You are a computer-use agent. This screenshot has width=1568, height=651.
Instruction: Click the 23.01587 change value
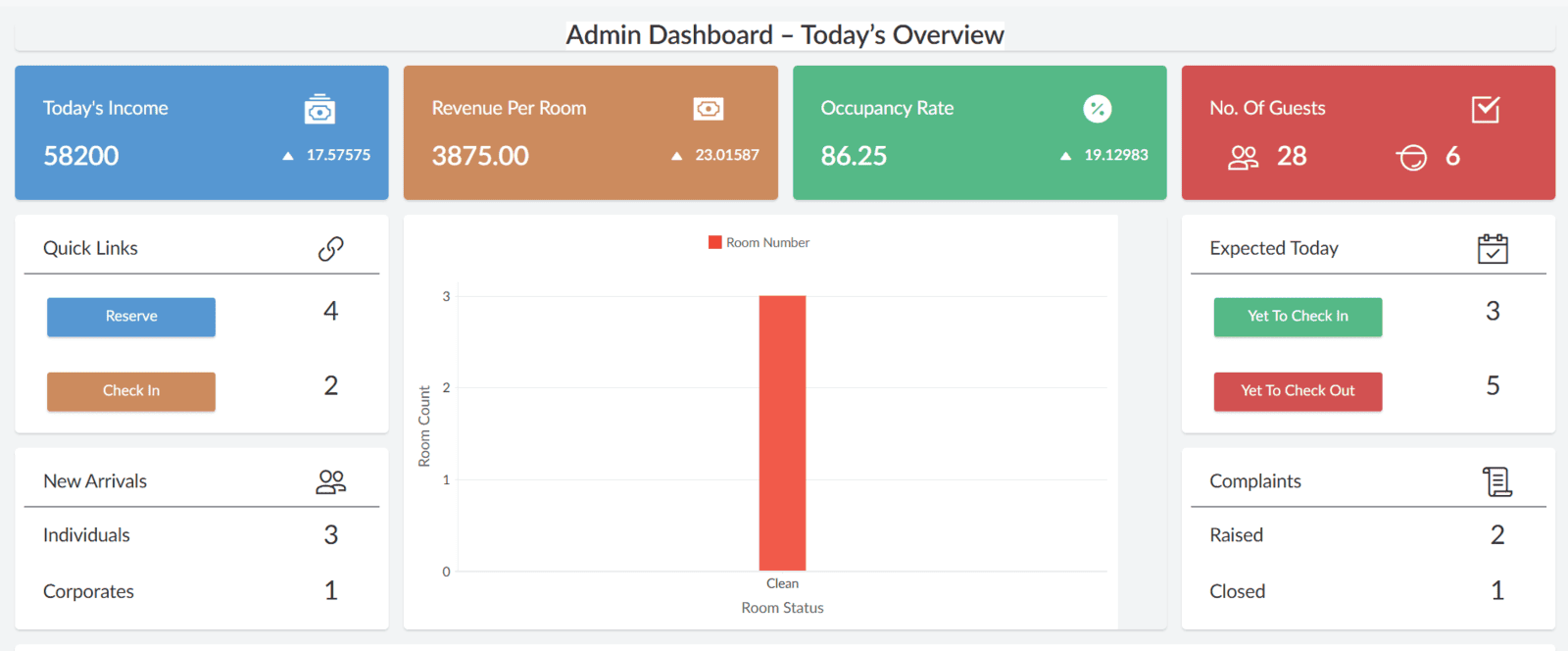tap(727, 155)
